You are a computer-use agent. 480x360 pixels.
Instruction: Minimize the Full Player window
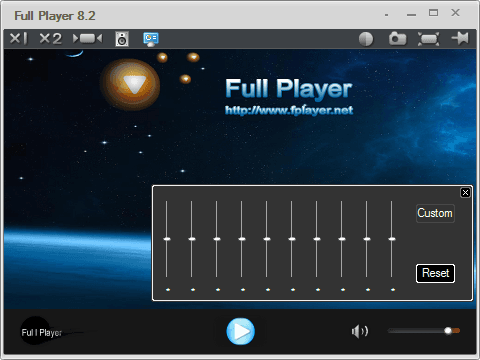point(411,15)
